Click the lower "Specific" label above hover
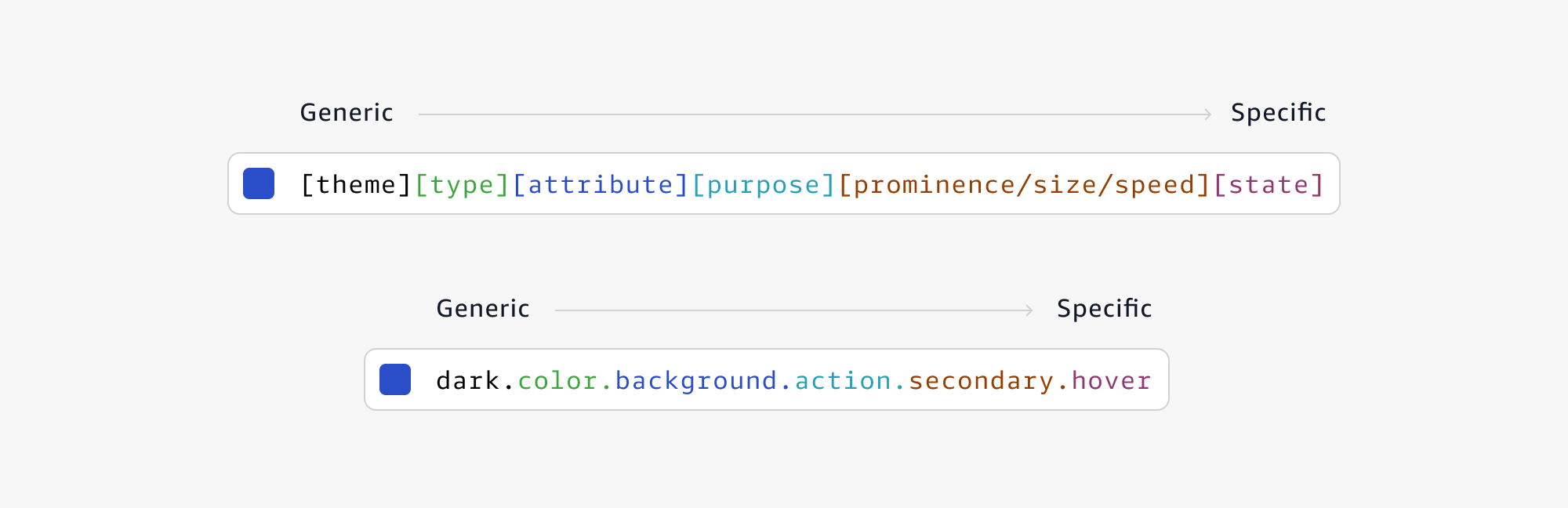The width and height of the screenshot is (1568, 508). point(1104,309)
